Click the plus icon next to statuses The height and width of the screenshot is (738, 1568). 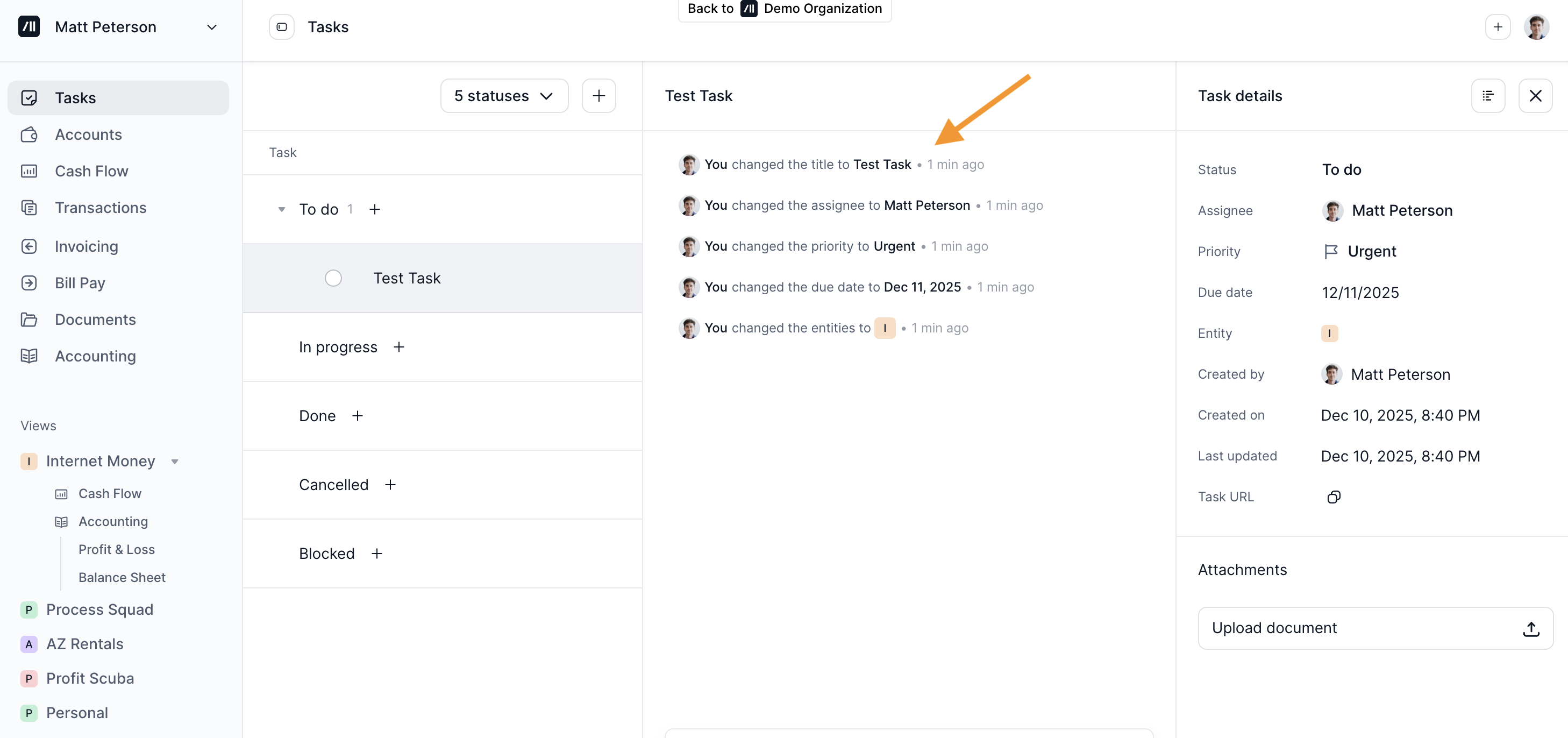pos(598,96)
